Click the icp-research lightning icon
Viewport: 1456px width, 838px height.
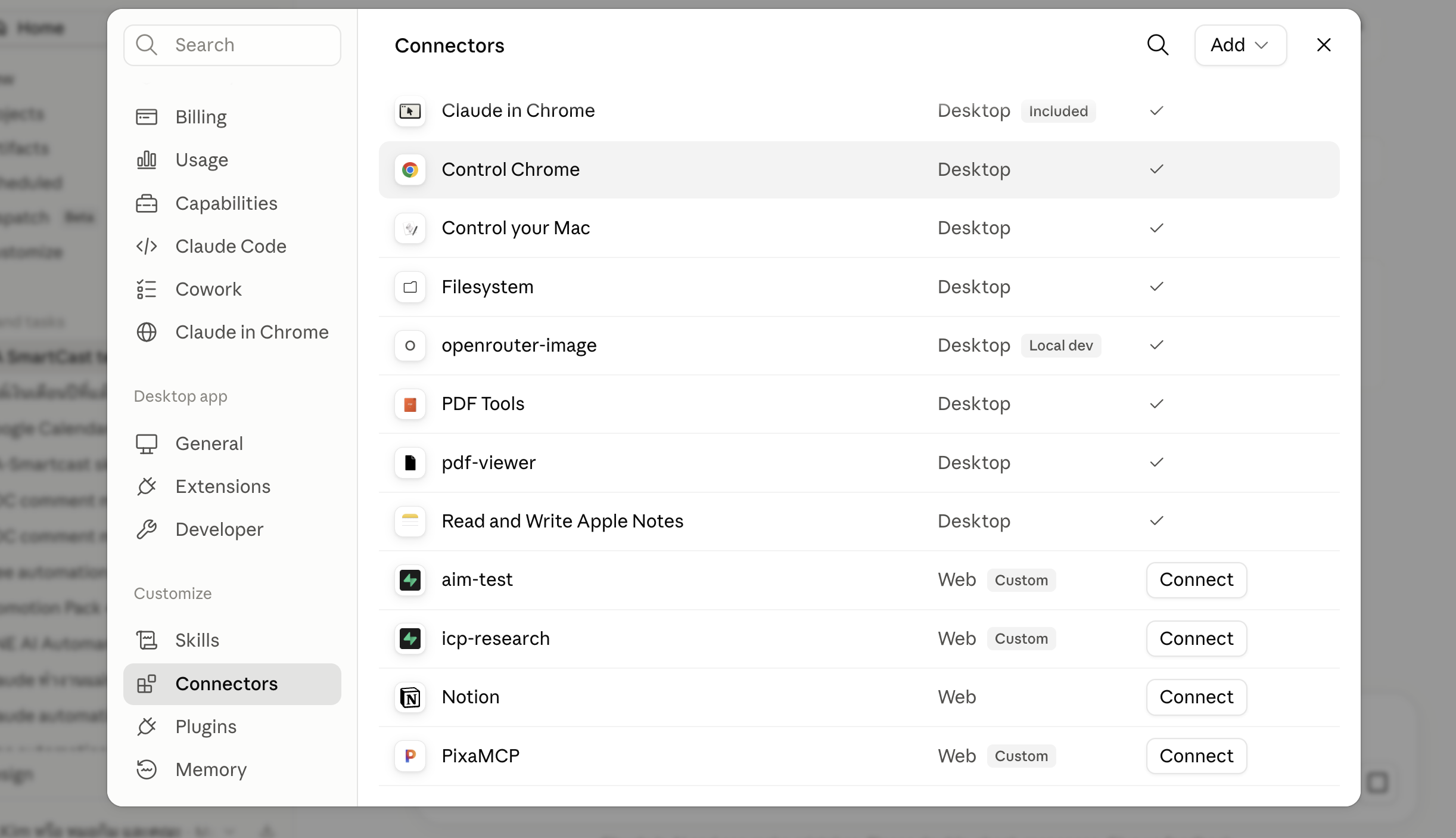point(410,639)
